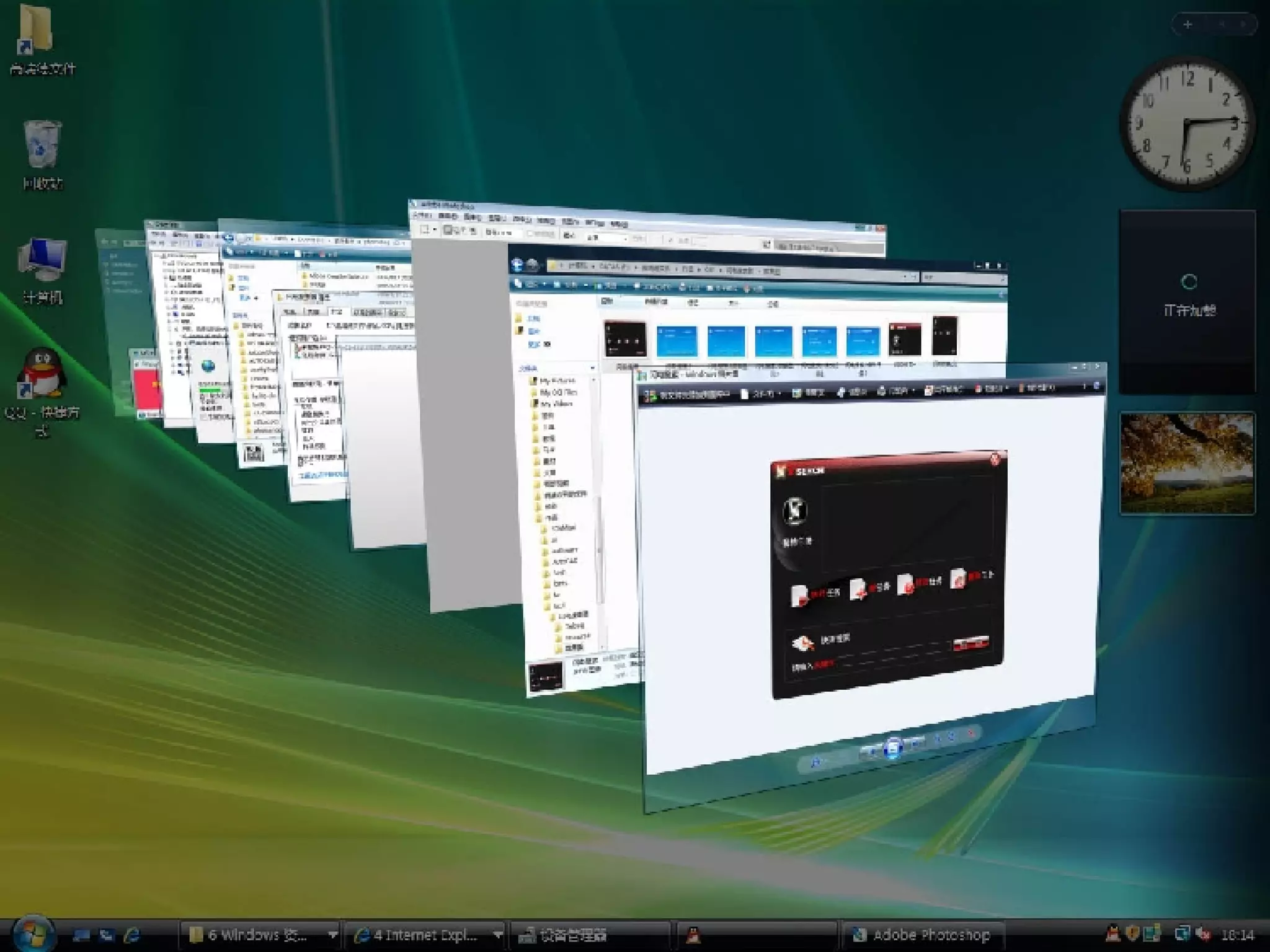Select the Adobe Photoshop taskbar button
Image resolution: width=1270 pixels, height=952 pixels.
[x=923, y=935]
